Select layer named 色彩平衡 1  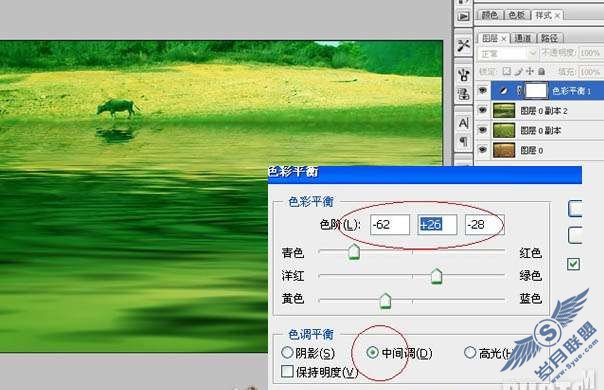pyautogui.click(x=572, y=91)
